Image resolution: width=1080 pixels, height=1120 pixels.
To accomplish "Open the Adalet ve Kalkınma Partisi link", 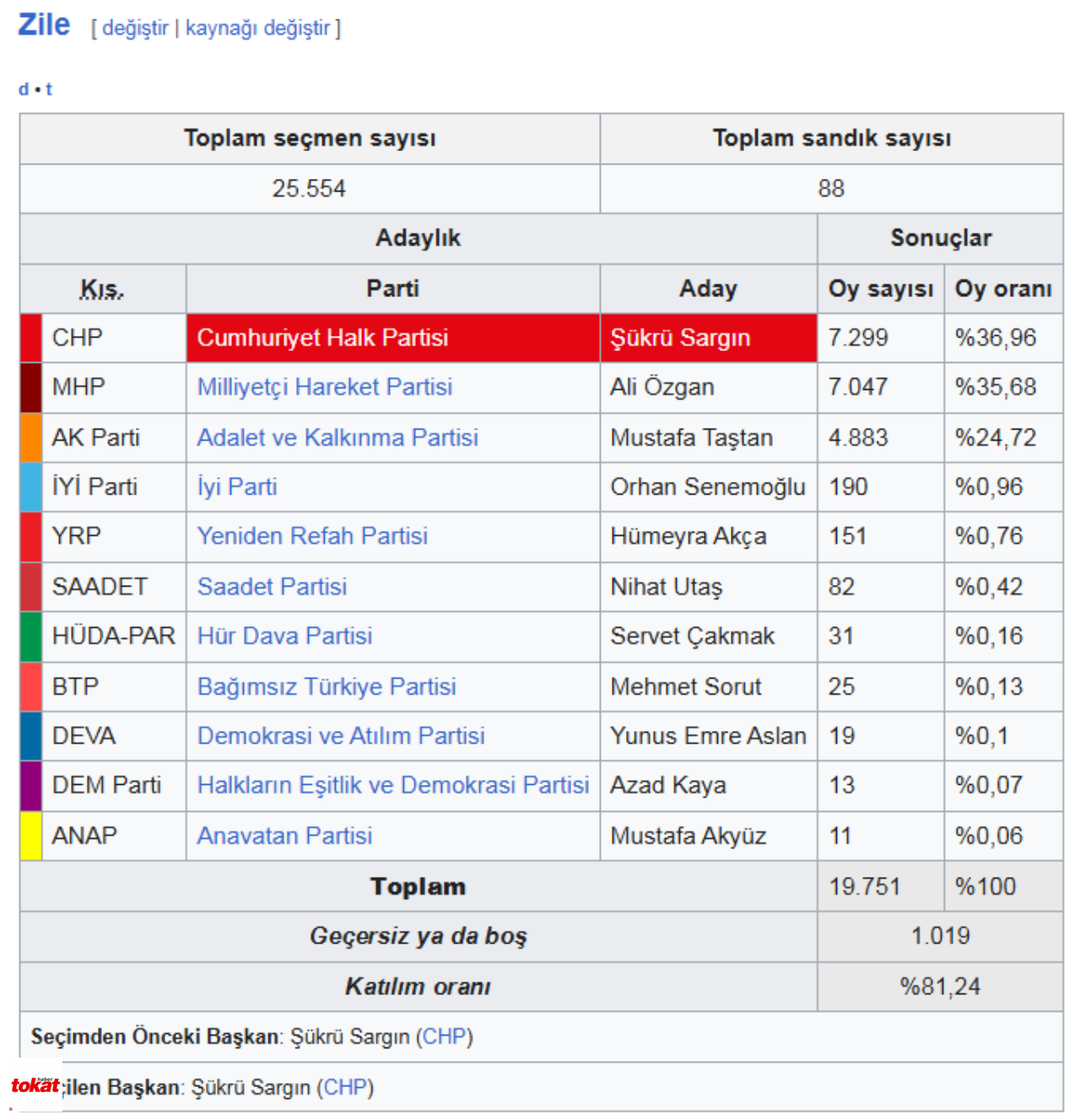I will pyautogui.click(x=337, y=437).
